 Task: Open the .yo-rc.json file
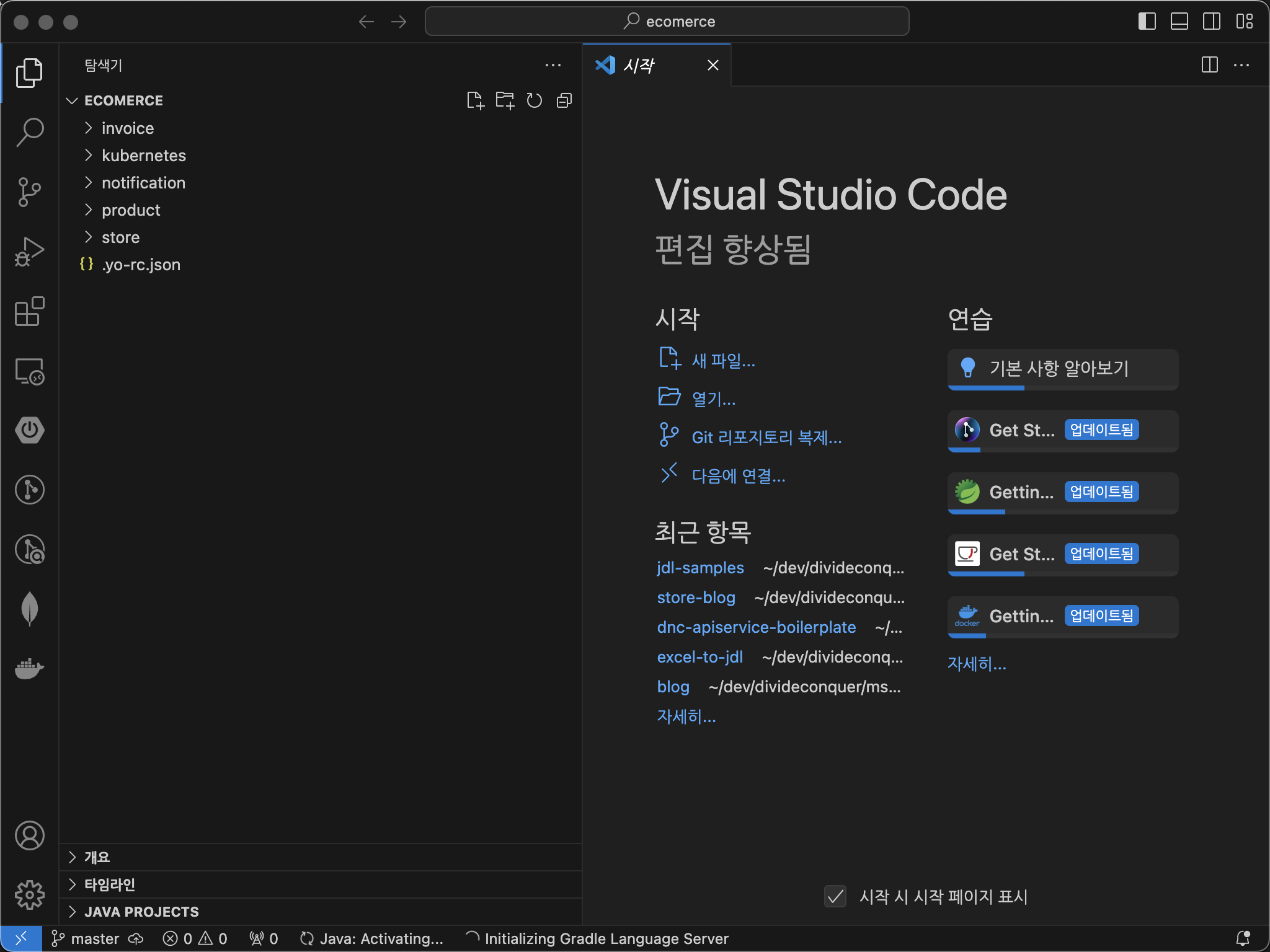(x=141, y=265)
